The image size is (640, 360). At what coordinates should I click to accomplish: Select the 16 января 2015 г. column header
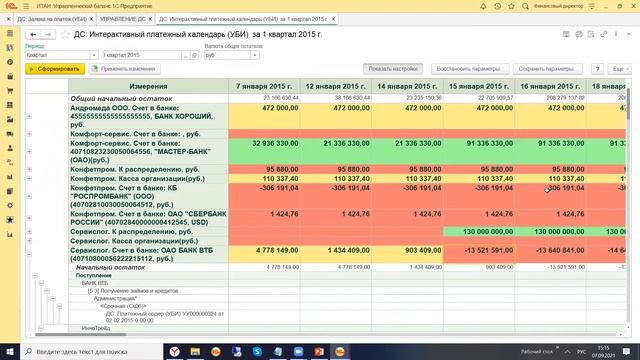[550, 86]
